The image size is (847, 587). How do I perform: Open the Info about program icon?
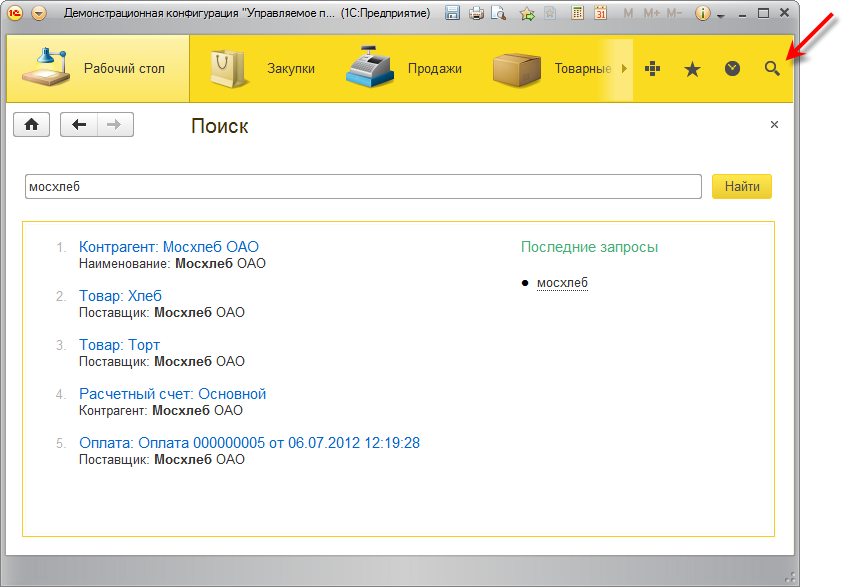point(702,13)
